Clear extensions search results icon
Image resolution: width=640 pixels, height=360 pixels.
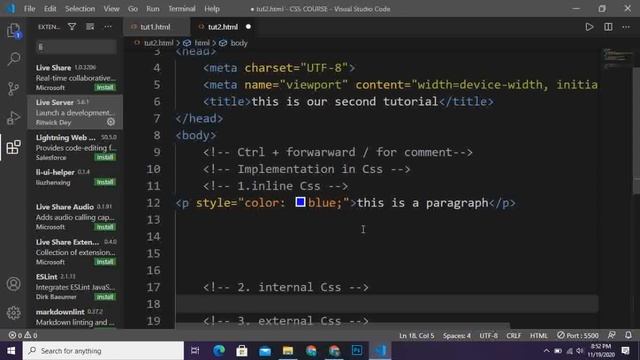tap(90, 27)
